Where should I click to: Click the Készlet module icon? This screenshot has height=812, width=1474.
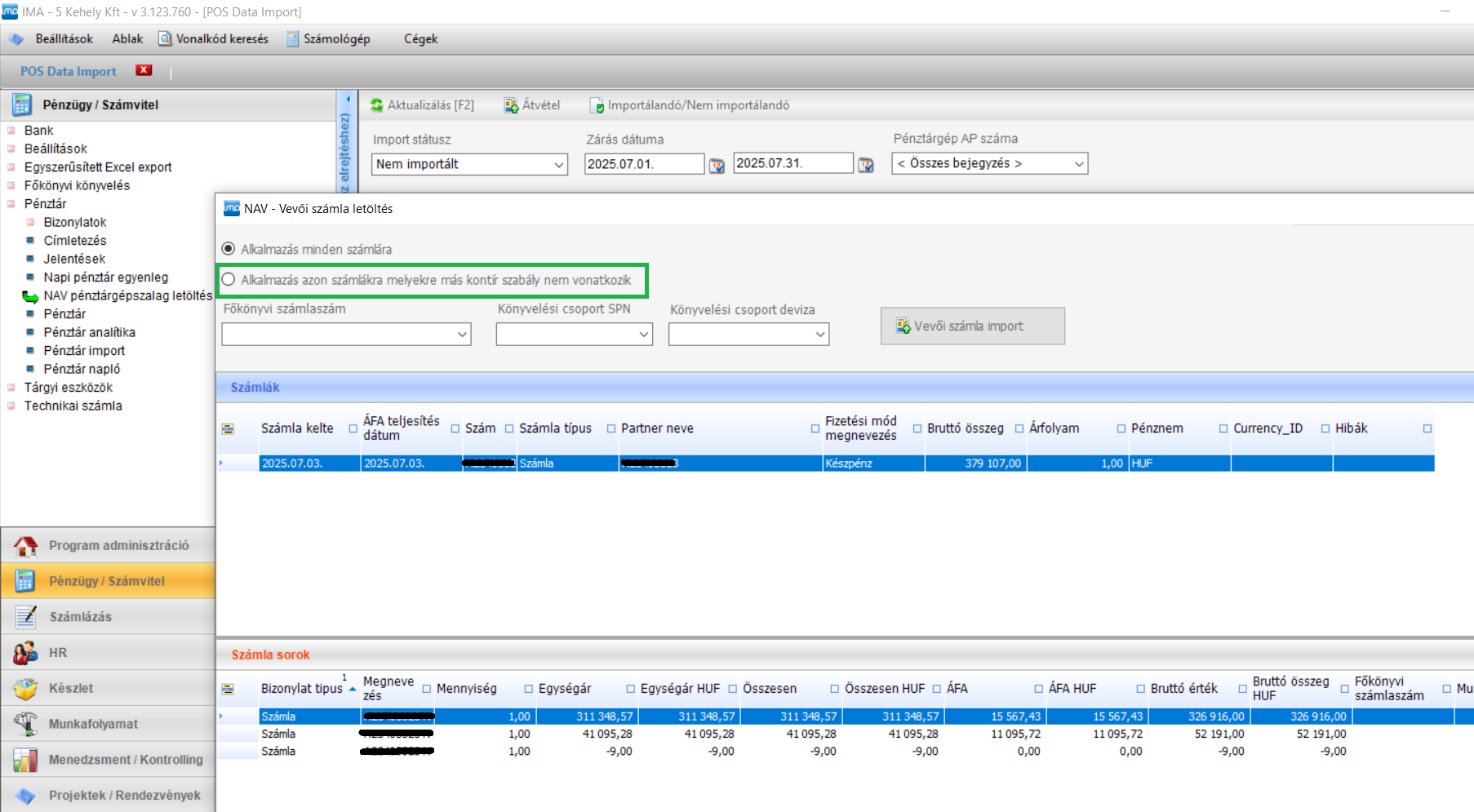pos(25,689)
